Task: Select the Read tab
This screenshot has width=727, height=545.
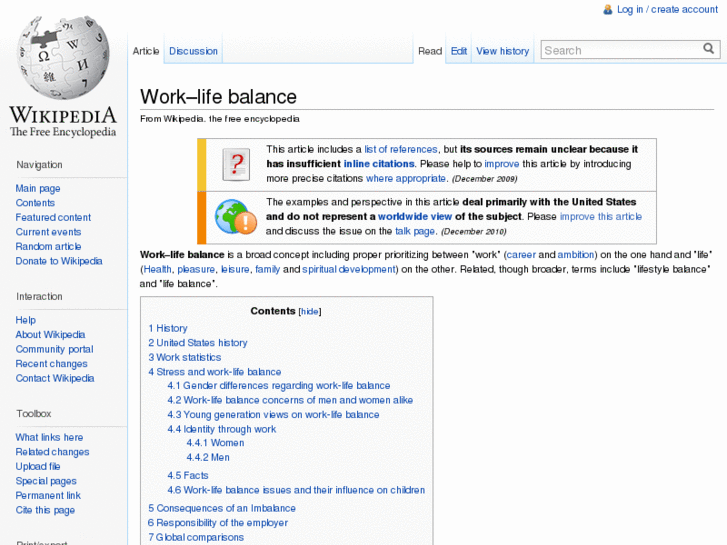Action: click(x=430, y=51)
